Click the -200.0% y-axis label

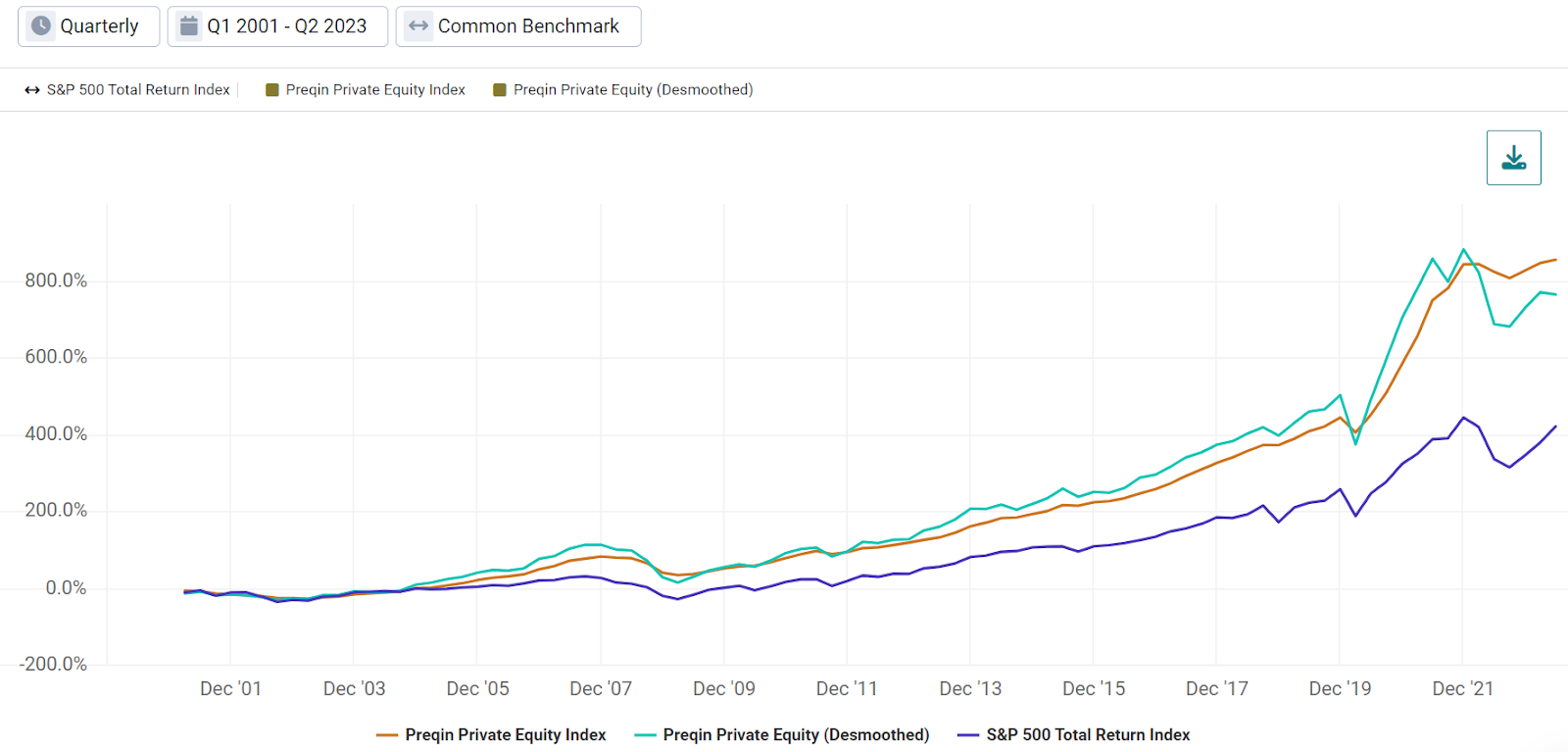click(x=53, y=664)
